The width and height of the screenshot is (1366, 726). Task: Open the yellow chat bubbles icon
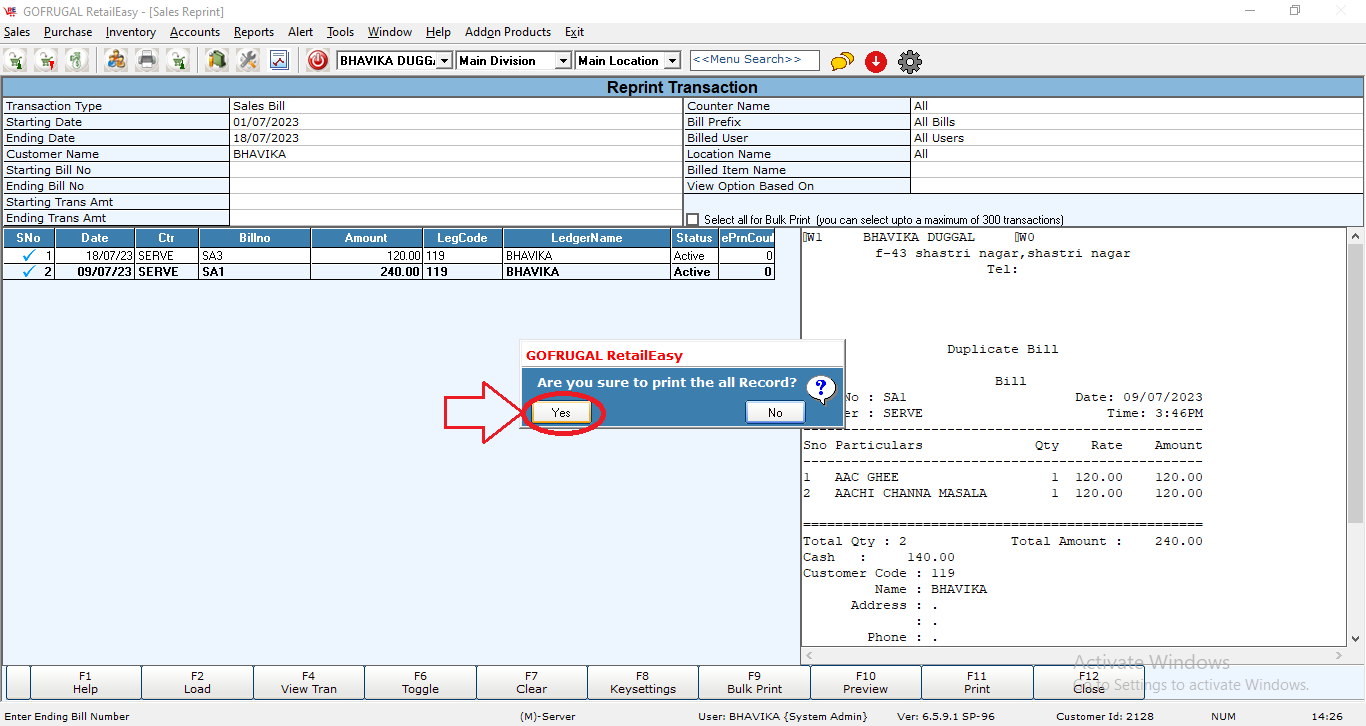click(x=842, y=62)
